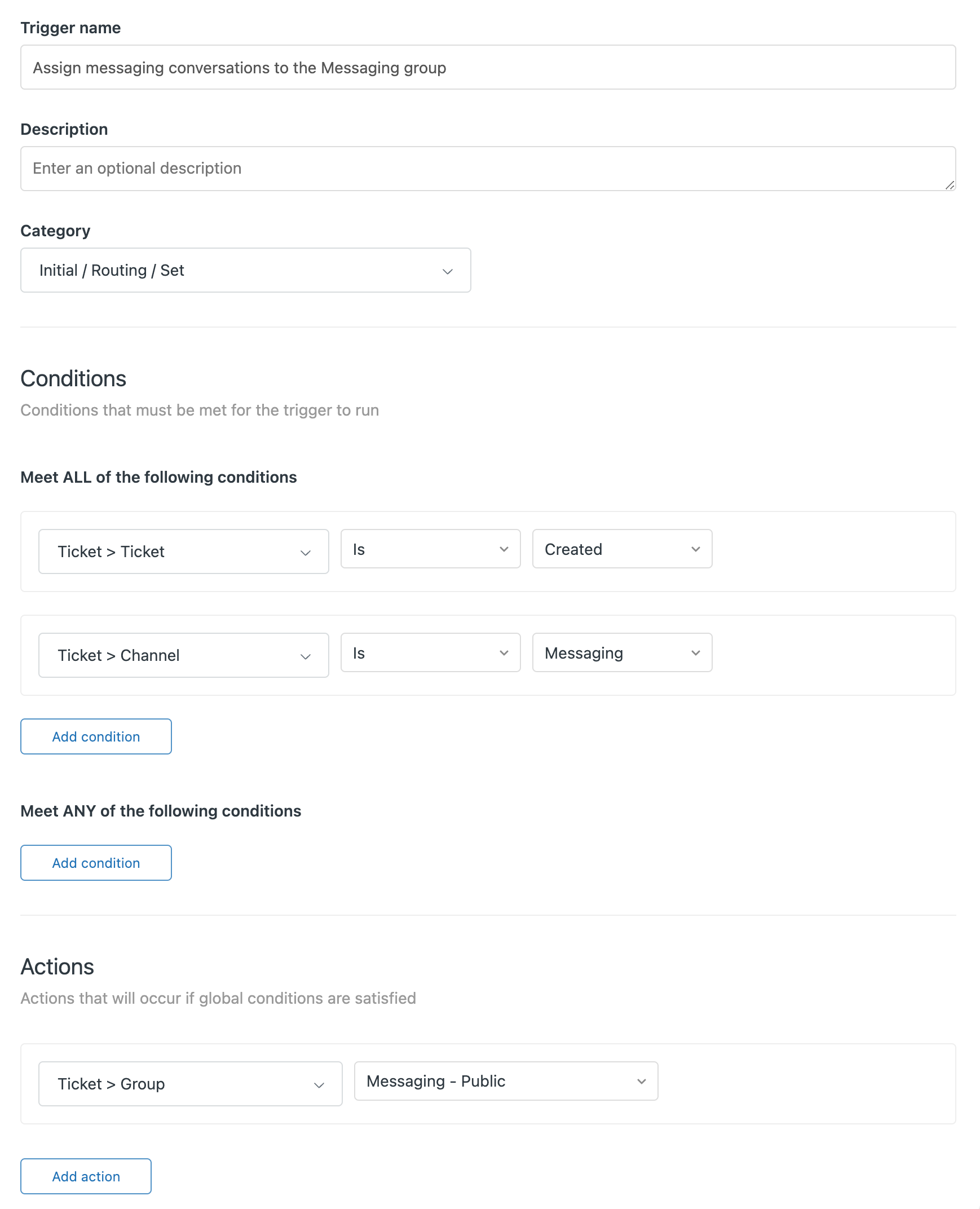Open the Category dropdown showing Initial / Routing / Set
Viewport: 980px width, 1209px height.
[245, 270]
